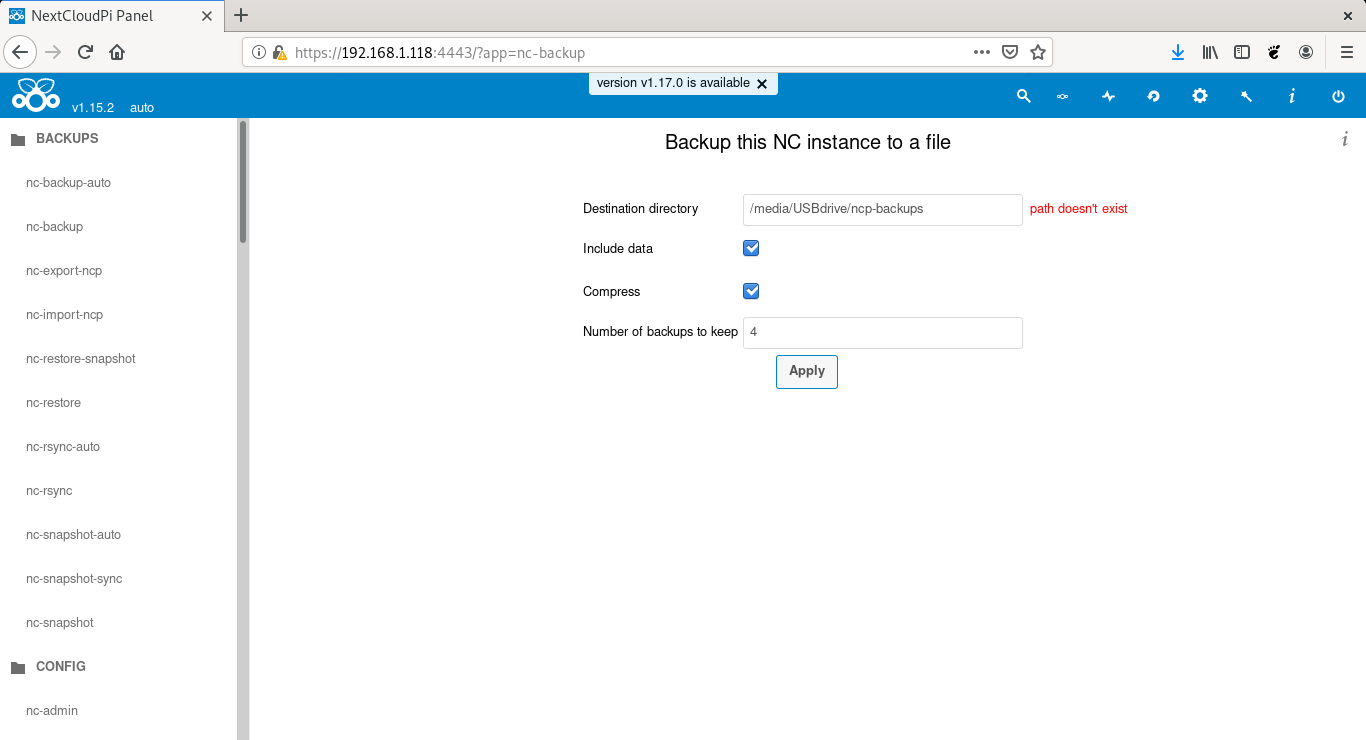Open nc-export-ncp in sidebar
Image resolution: width=1366 pixels, height=740 pixels.
click(x=64, y=271)
